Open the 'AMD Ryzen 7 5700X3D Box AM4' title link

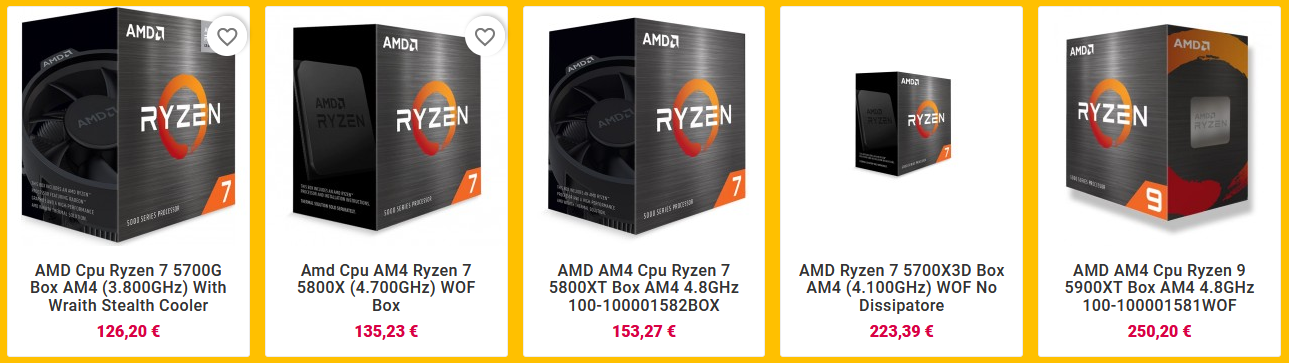coord(902,288)
